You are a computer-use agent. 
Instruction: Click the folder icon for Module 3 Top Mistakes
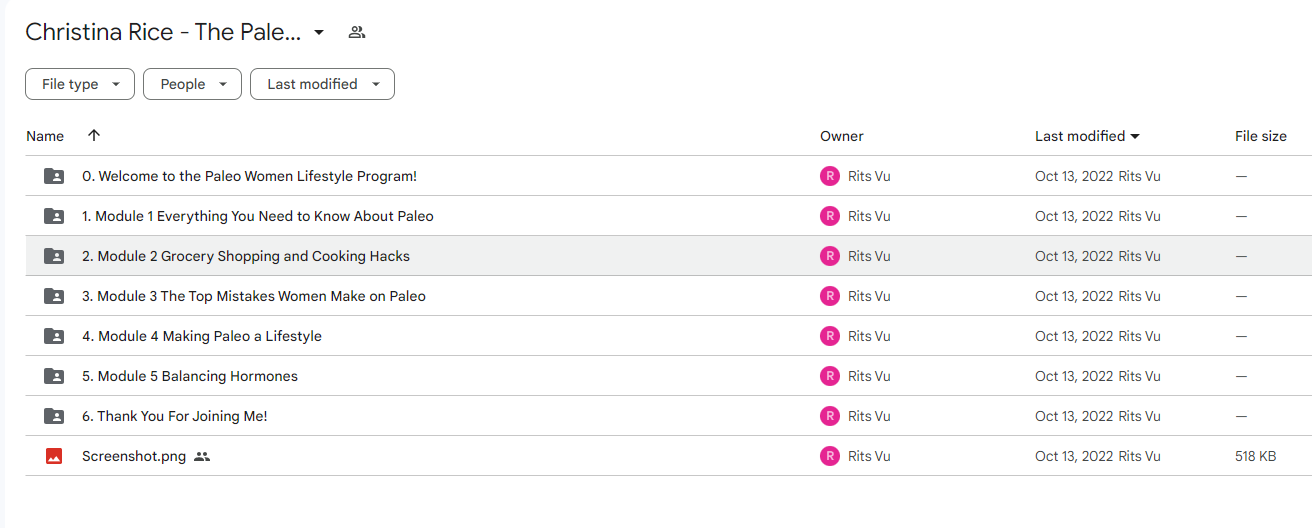[x=54, y=296]
